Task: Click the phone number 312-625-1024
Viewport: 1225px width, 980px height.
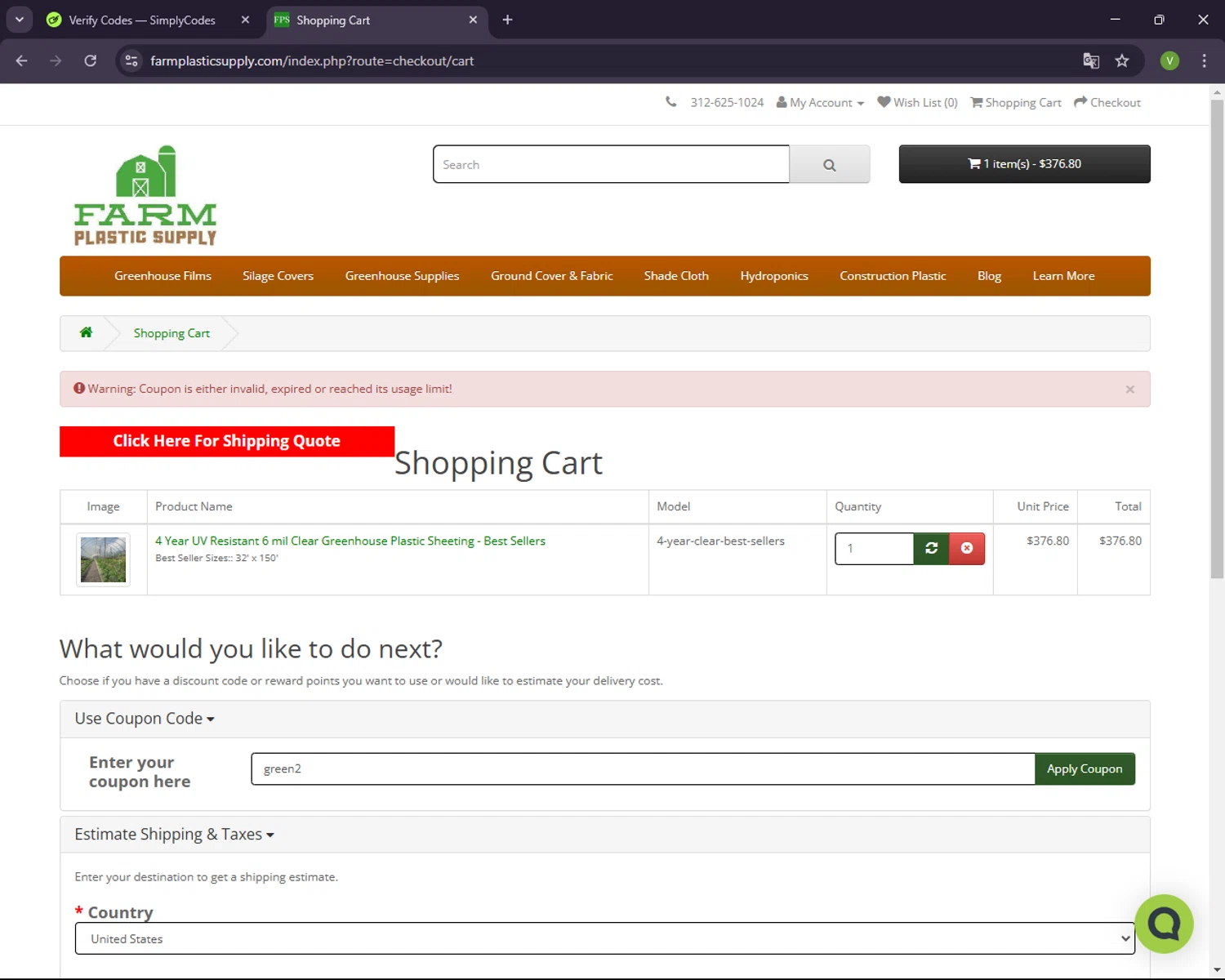Action: tap(727, 103)
